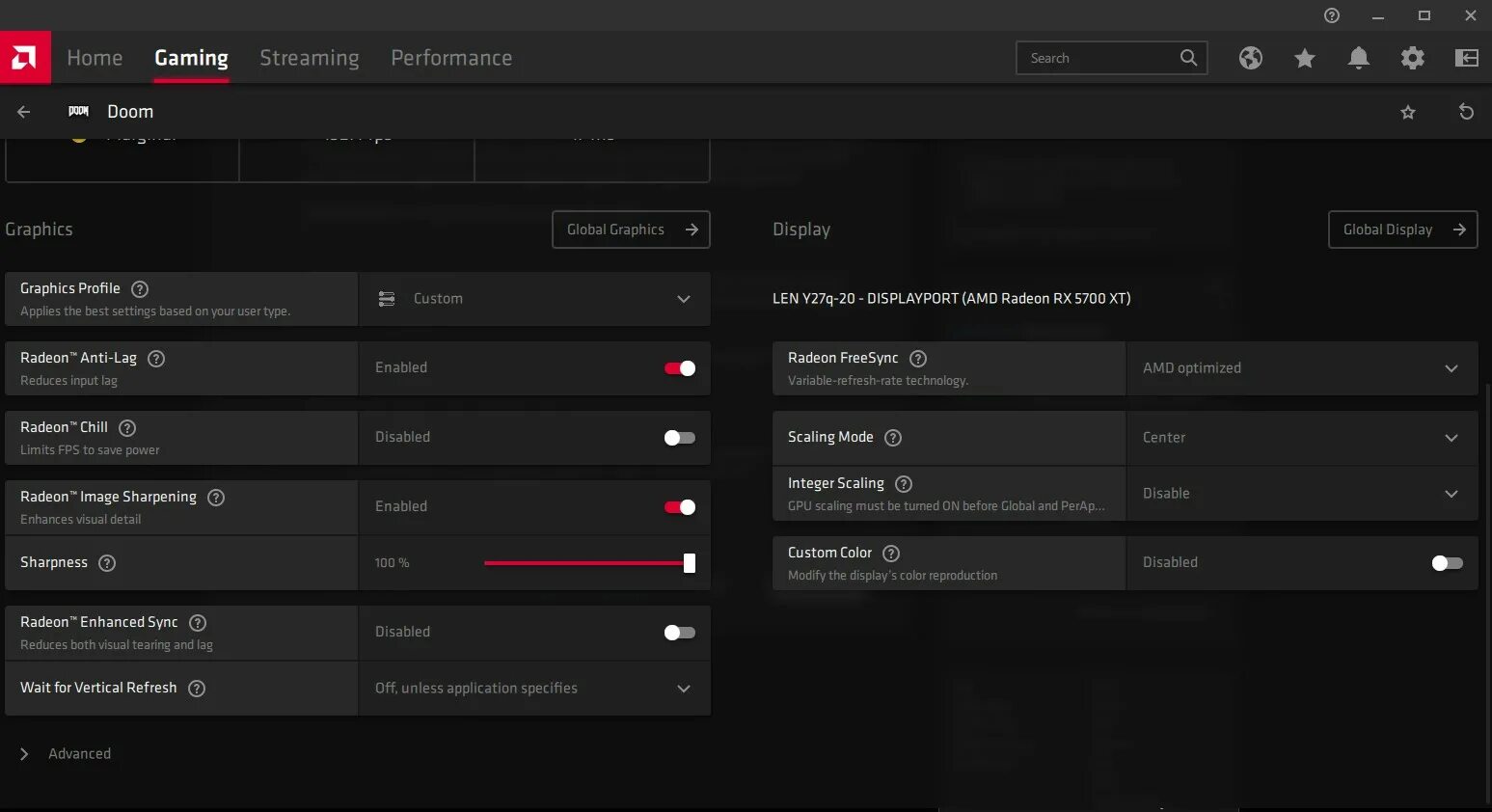Switch to the Home tab

coord(95,58)
